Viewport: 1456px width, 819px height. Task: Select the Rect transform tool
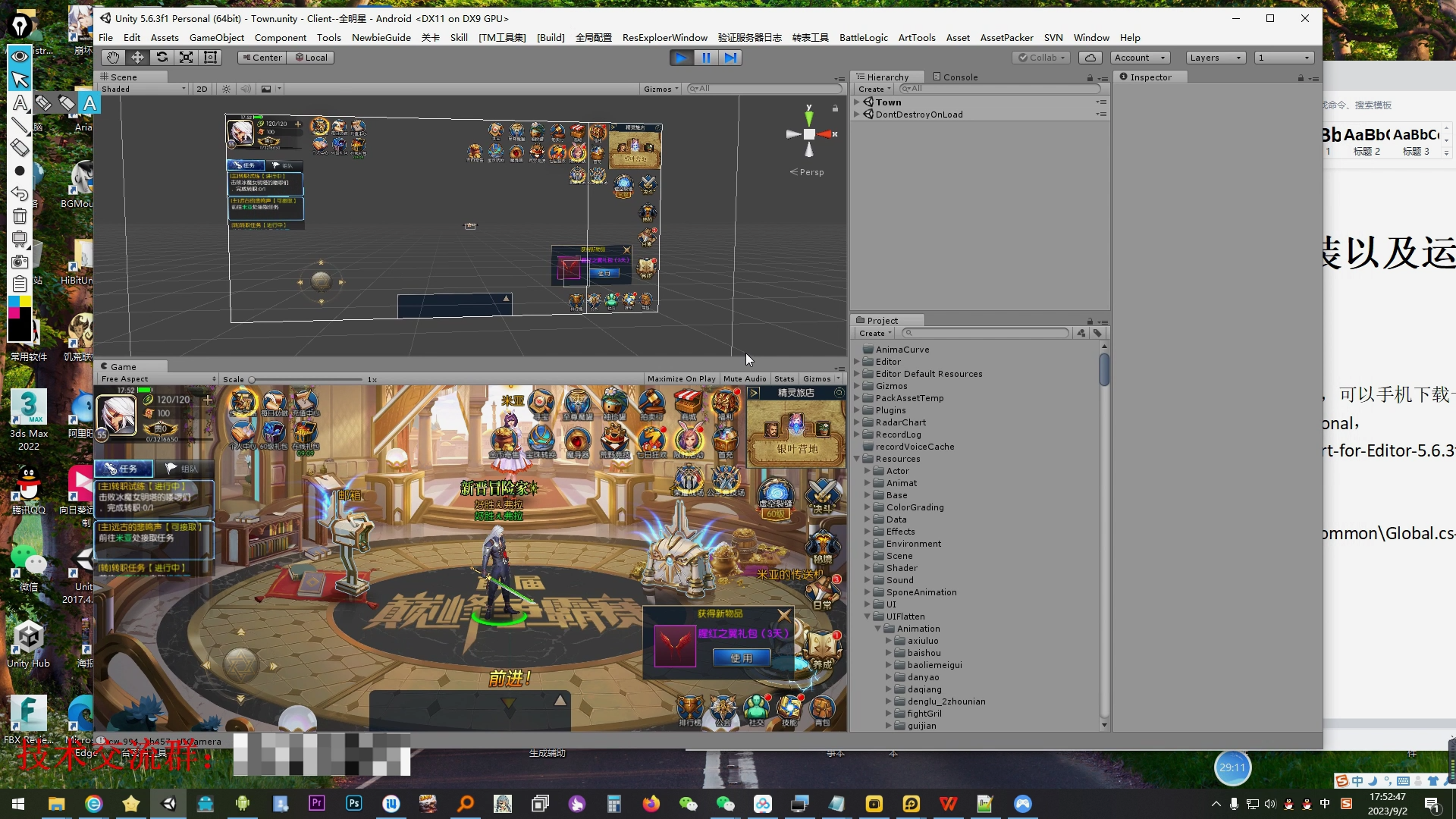211,58
